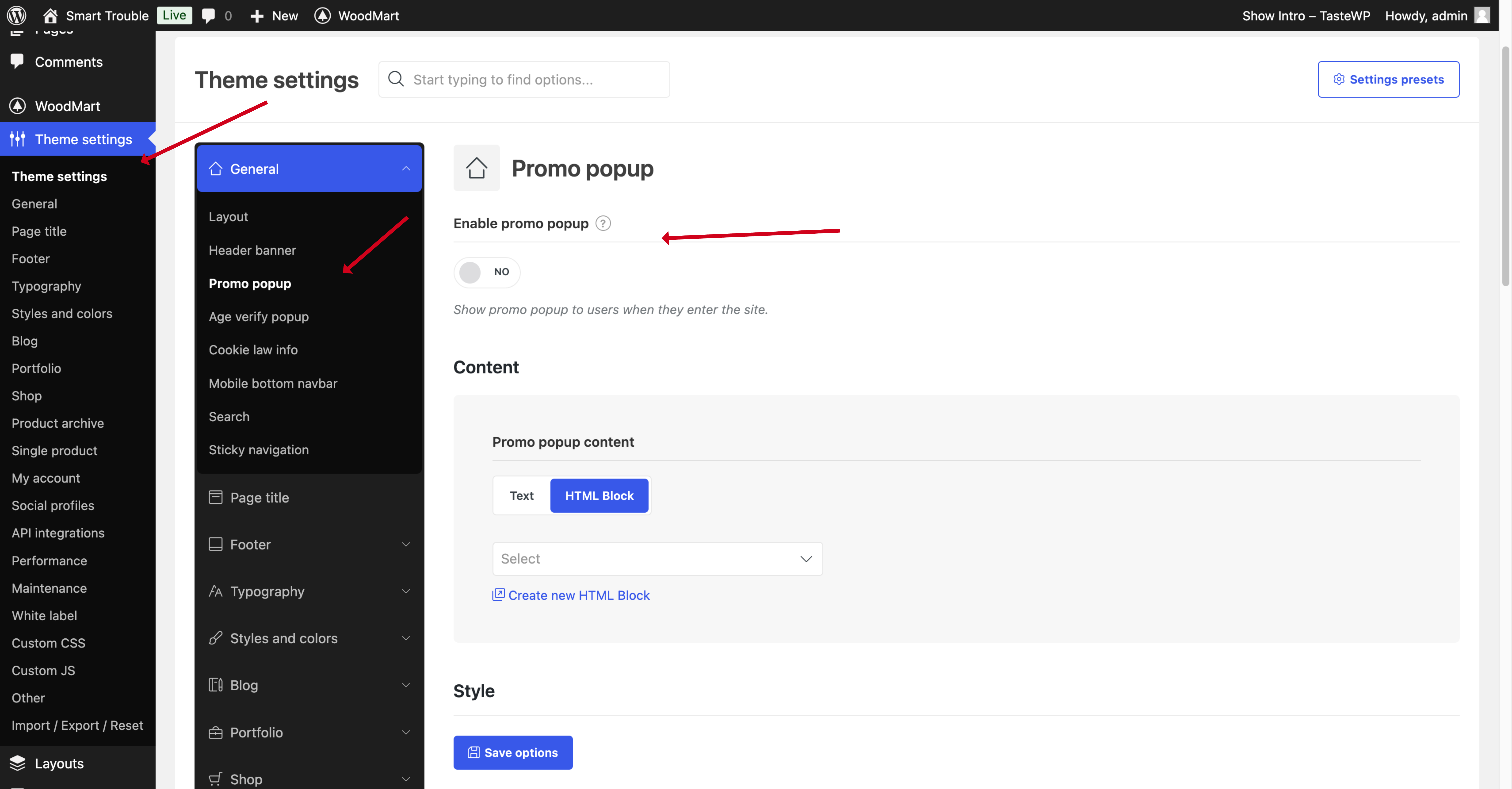1512x789 pixels.
Task: Click the Layouts stack icon in sidebar
Action: click(x=18, y=763)
